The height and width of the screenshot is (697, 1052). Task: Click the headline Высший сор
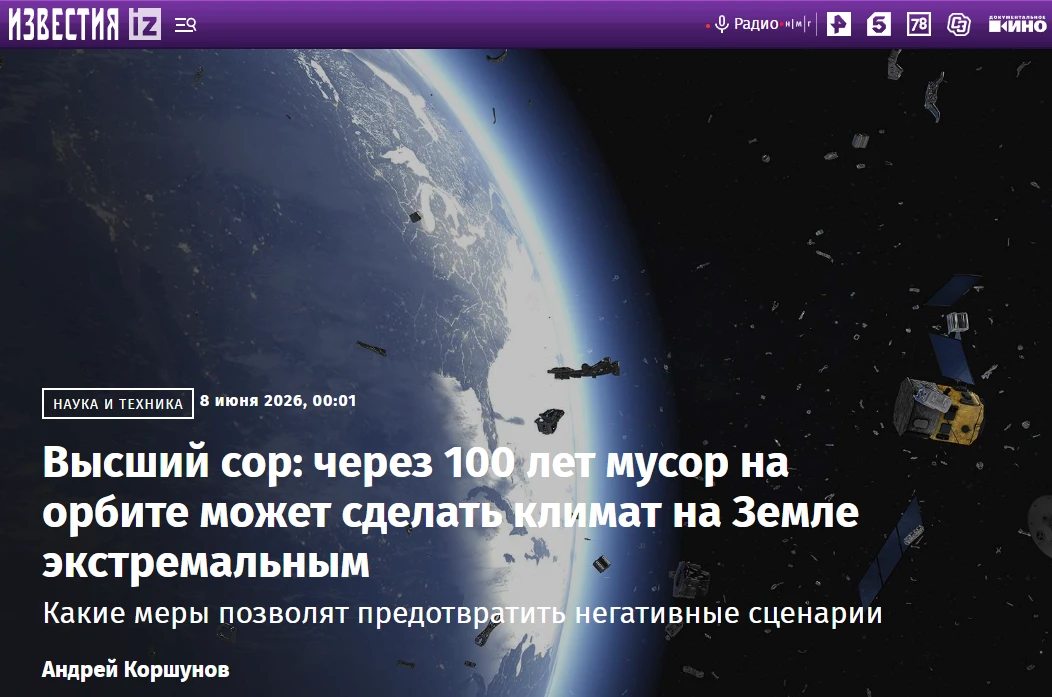pyautogui.click(x=450, y=512)
